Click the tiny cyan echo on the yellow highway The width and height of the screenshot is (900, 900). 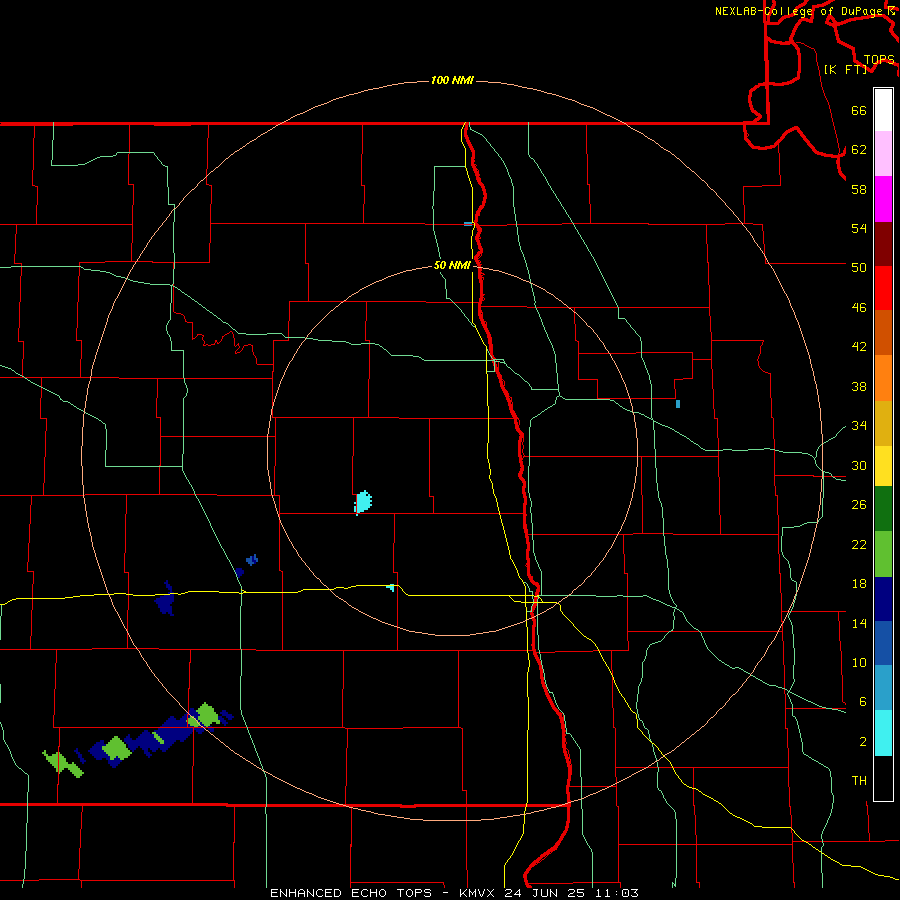391,587
